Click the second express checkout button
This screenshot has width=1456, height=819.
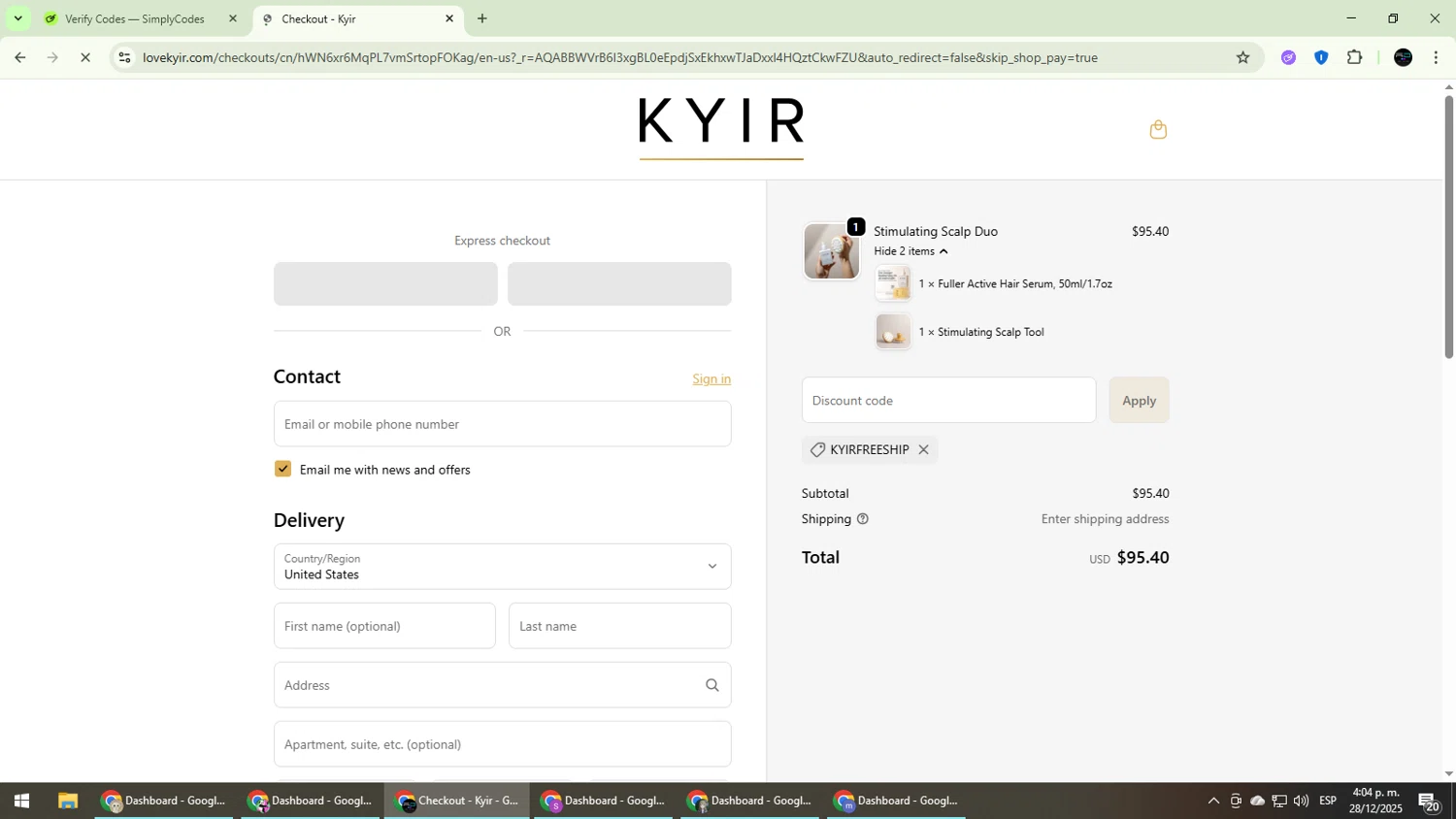(619, 283)
